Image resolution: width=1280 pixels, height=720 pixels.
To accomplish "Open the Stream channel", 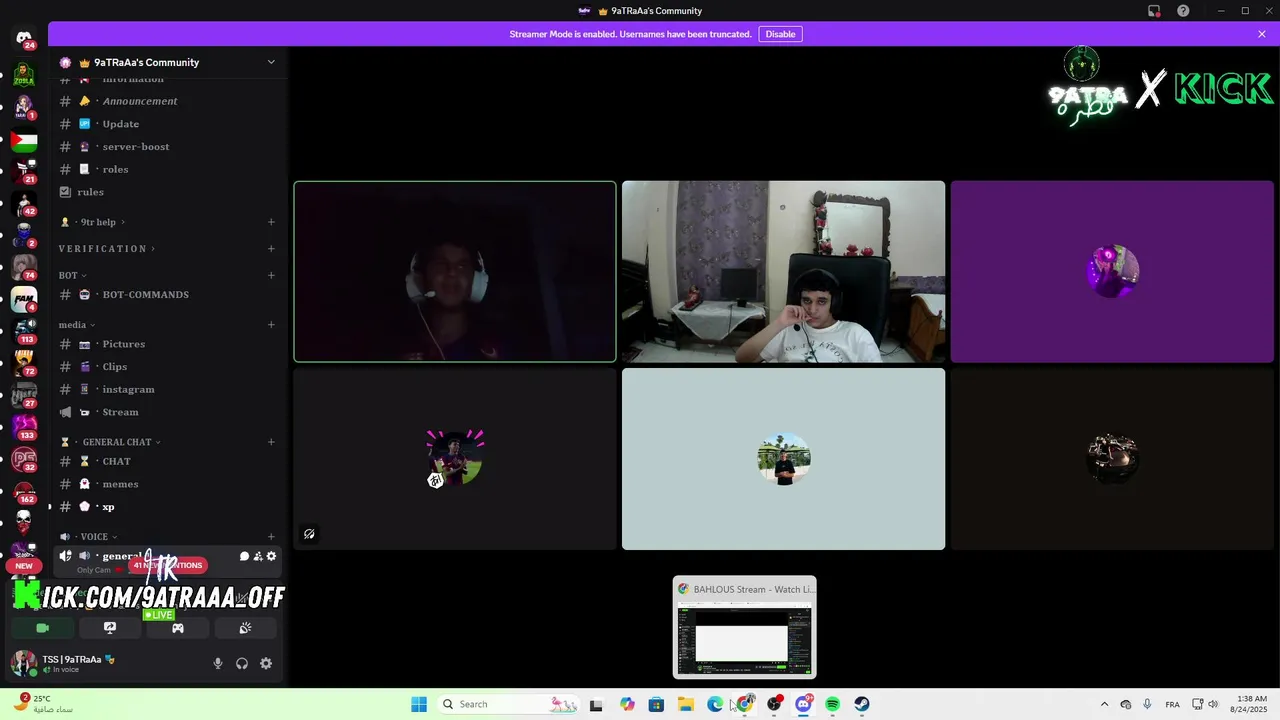I will [x=167, y=412].
